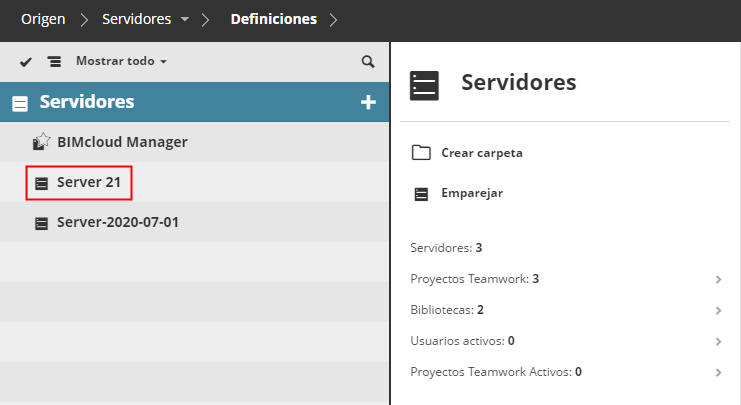Add a new server with plus icon
Screen dimensions: 741x405
coord(367,102)
